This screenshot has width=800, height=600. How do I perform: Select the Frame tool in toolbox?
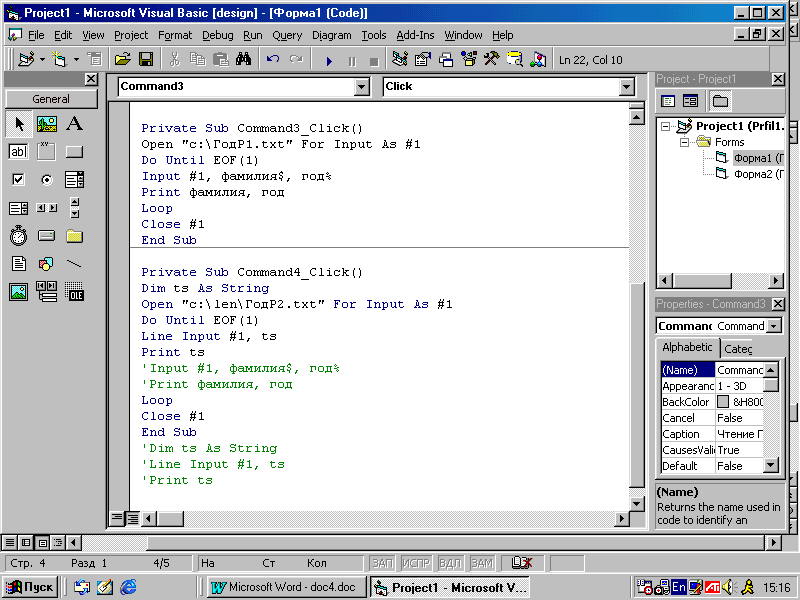click(x=47, y=152)
